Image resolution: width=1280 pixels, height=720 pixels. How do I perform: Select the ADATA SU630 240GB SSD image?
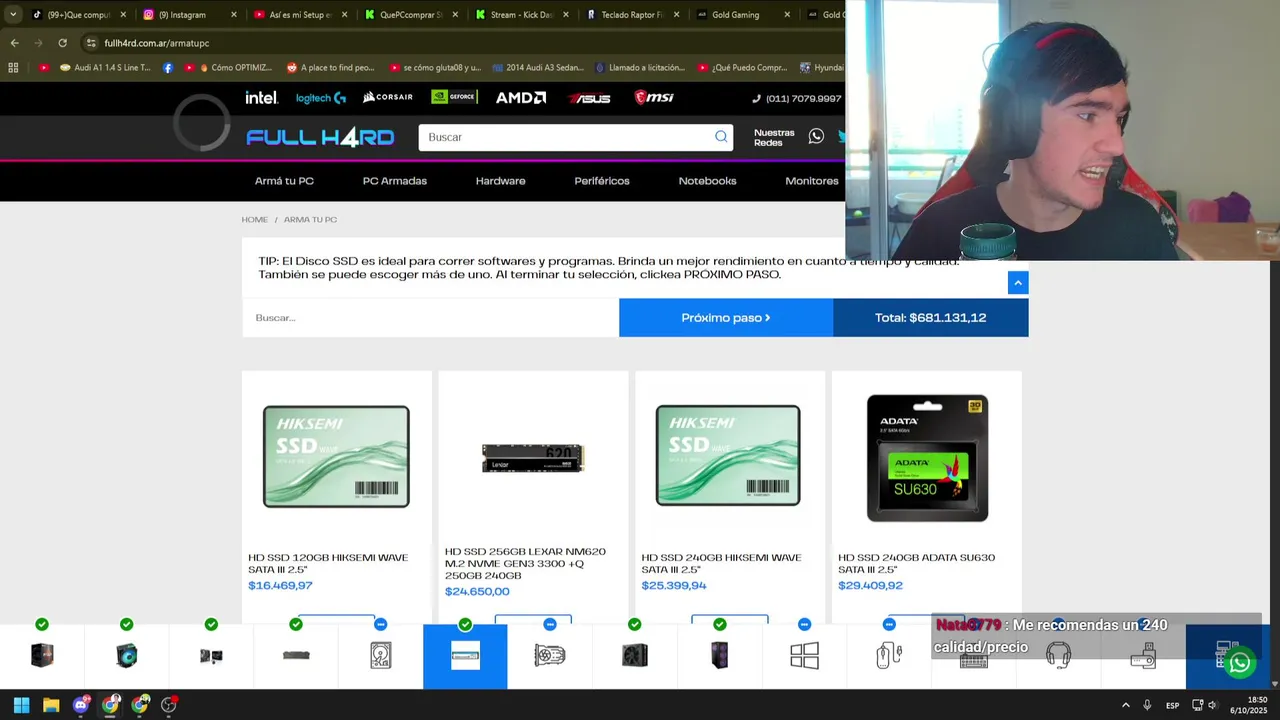(x=927, y=457)
